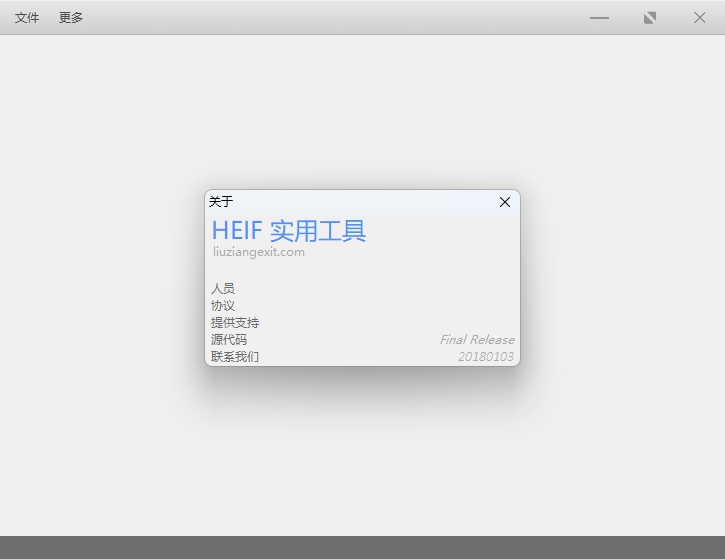The image size is (725, 559).
Task: Click the 20180103 version number
Action: (x=485, y=357)
